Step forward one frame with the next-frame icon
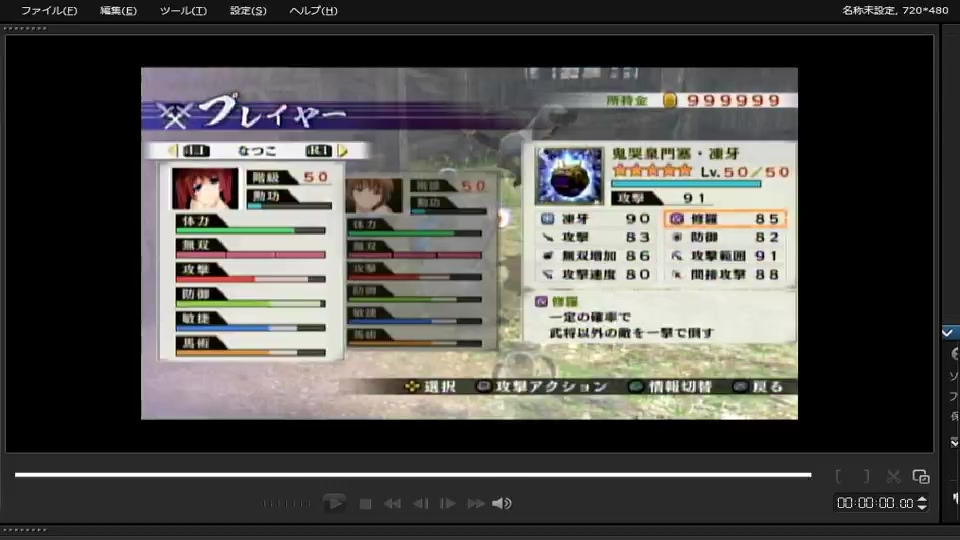960x540 pixels. point(448,504)
